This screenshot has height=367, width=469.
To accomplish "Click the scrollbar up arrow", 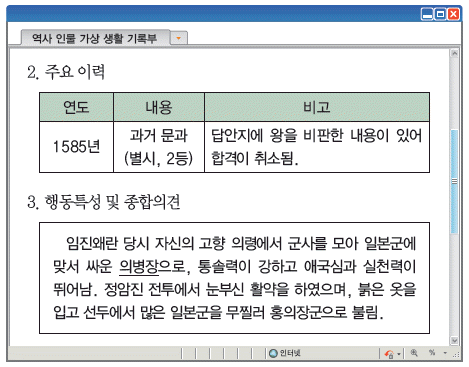I will [454, 53].
